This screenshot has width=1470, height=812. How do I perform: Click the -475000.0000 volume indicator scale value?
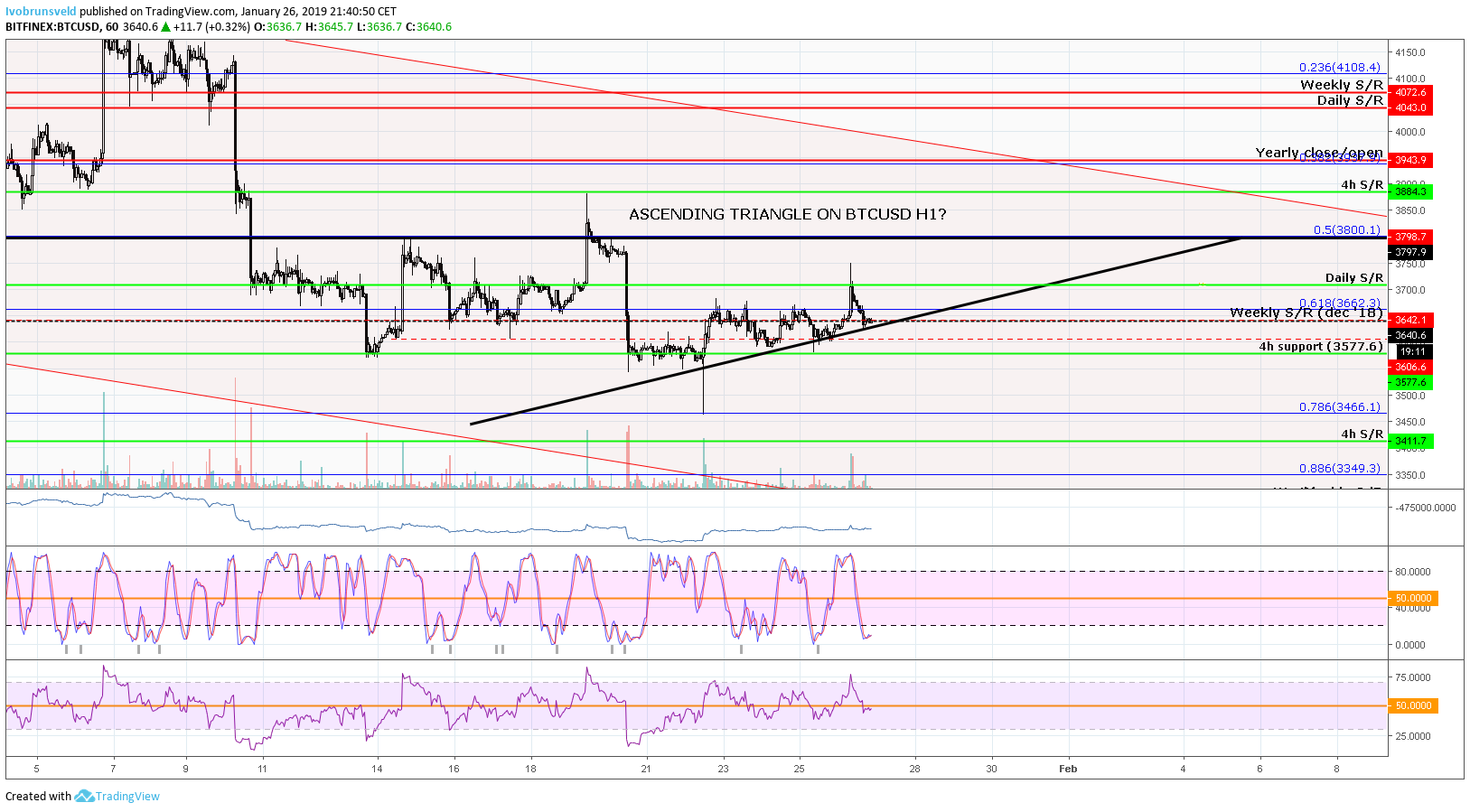click(1426, 508)
